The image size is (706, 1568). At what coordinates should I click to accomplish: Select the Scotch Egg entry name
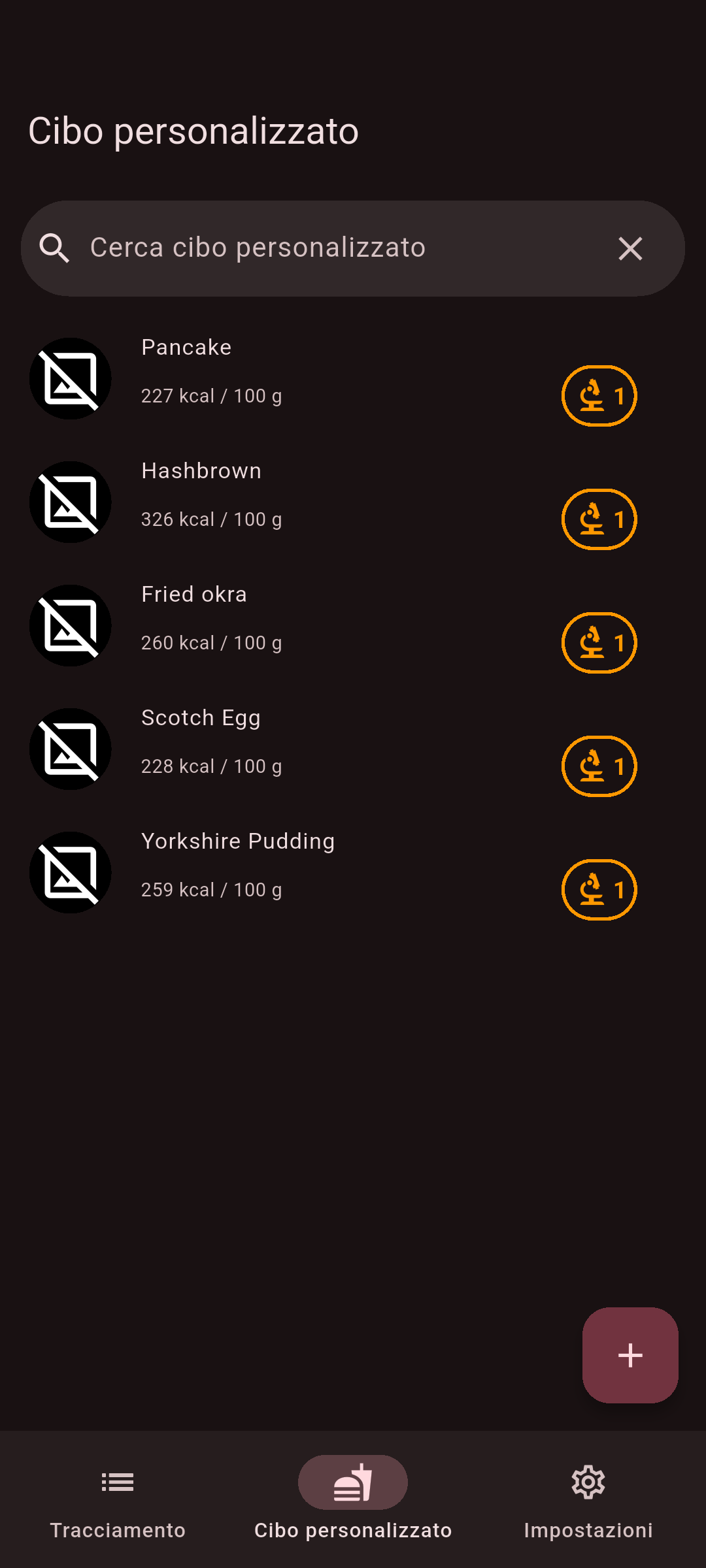201,718
